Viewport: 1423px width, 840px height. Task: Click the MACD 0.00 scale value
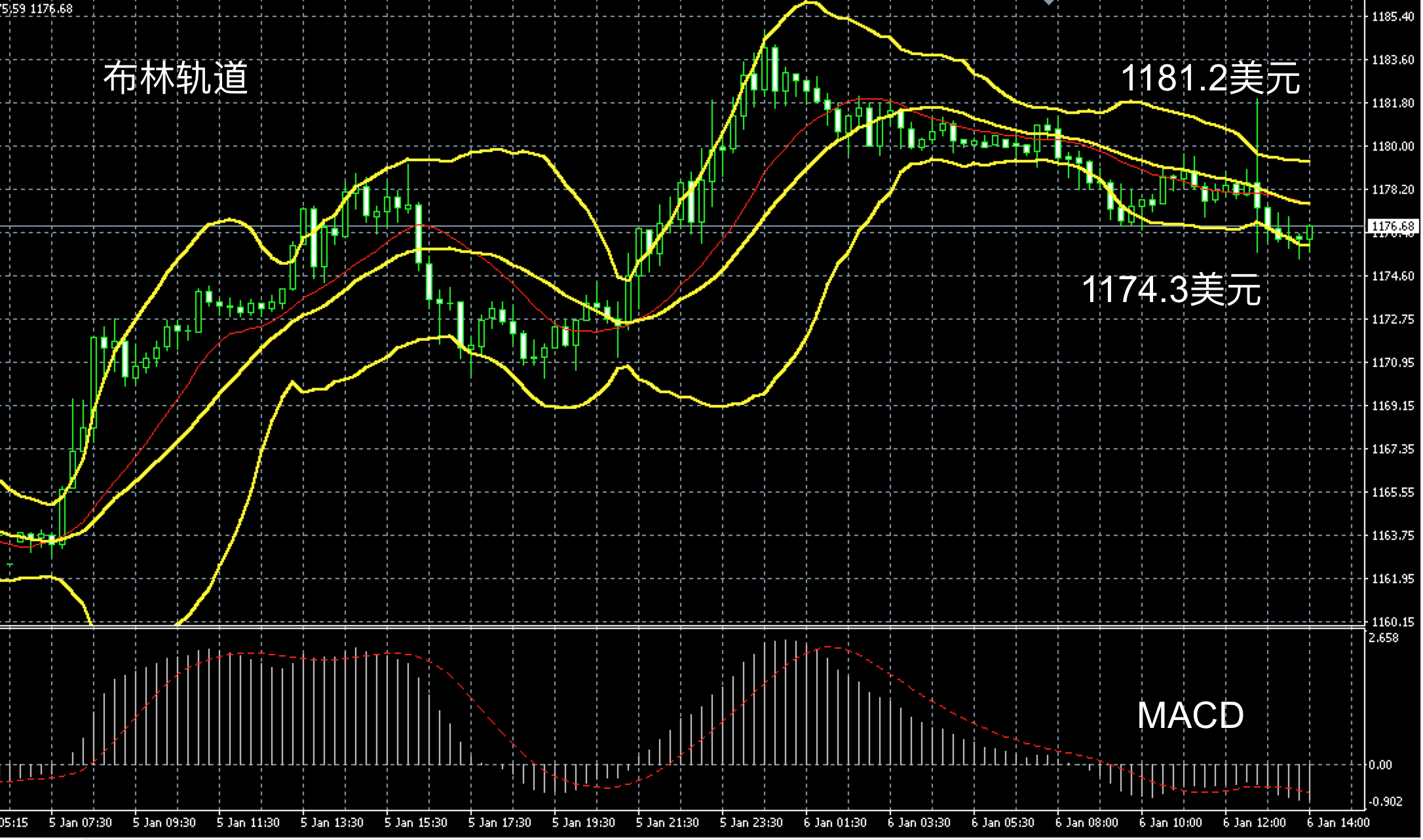tap(1380, 765)
